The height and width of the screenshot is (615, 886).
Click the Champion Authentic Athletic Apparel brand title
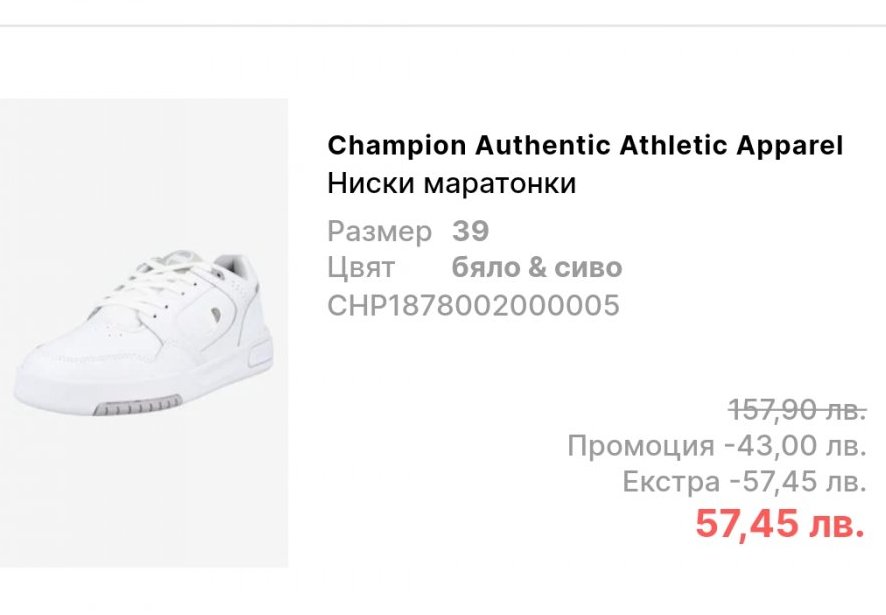pos(585,146)
